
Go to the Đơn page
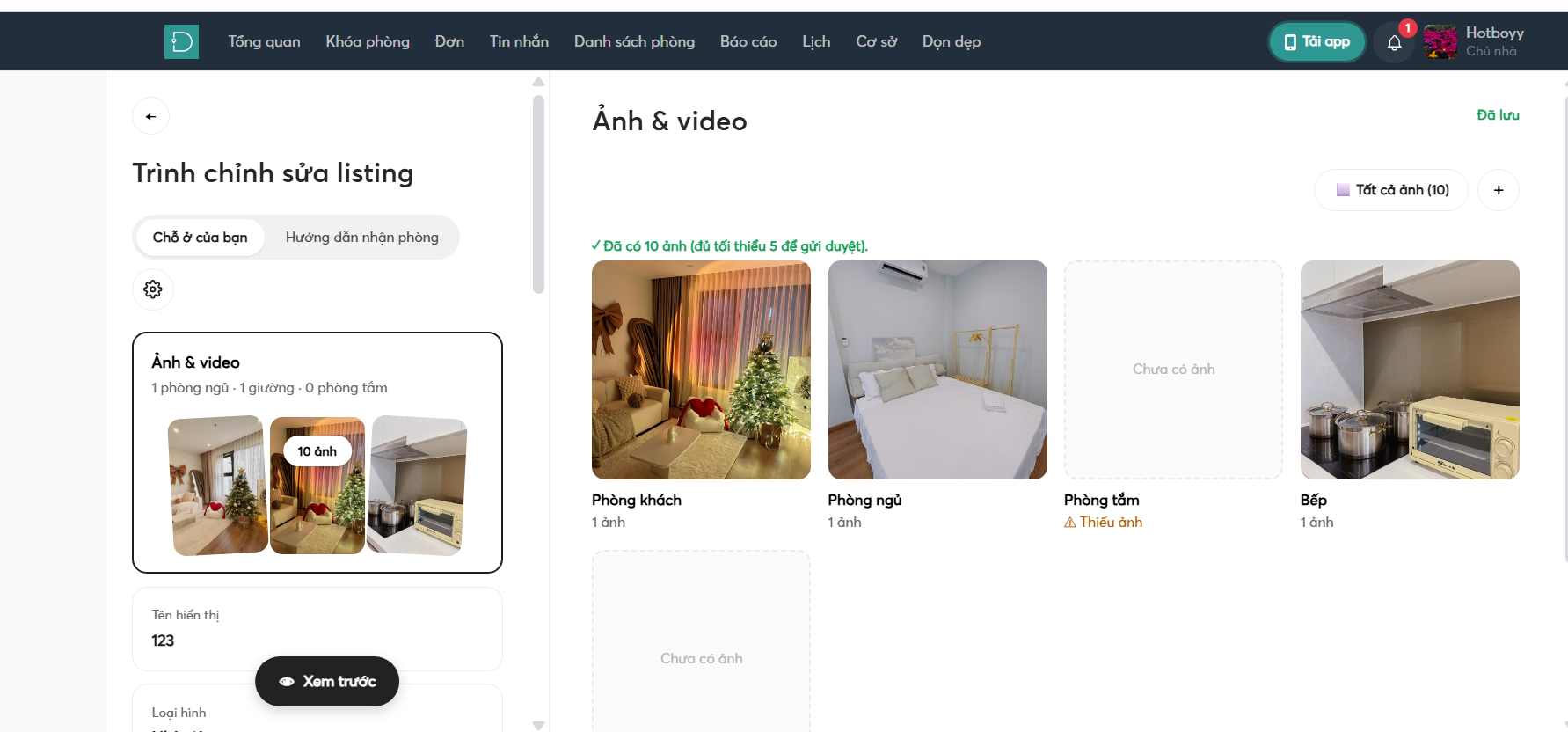[x=449, y=41]
